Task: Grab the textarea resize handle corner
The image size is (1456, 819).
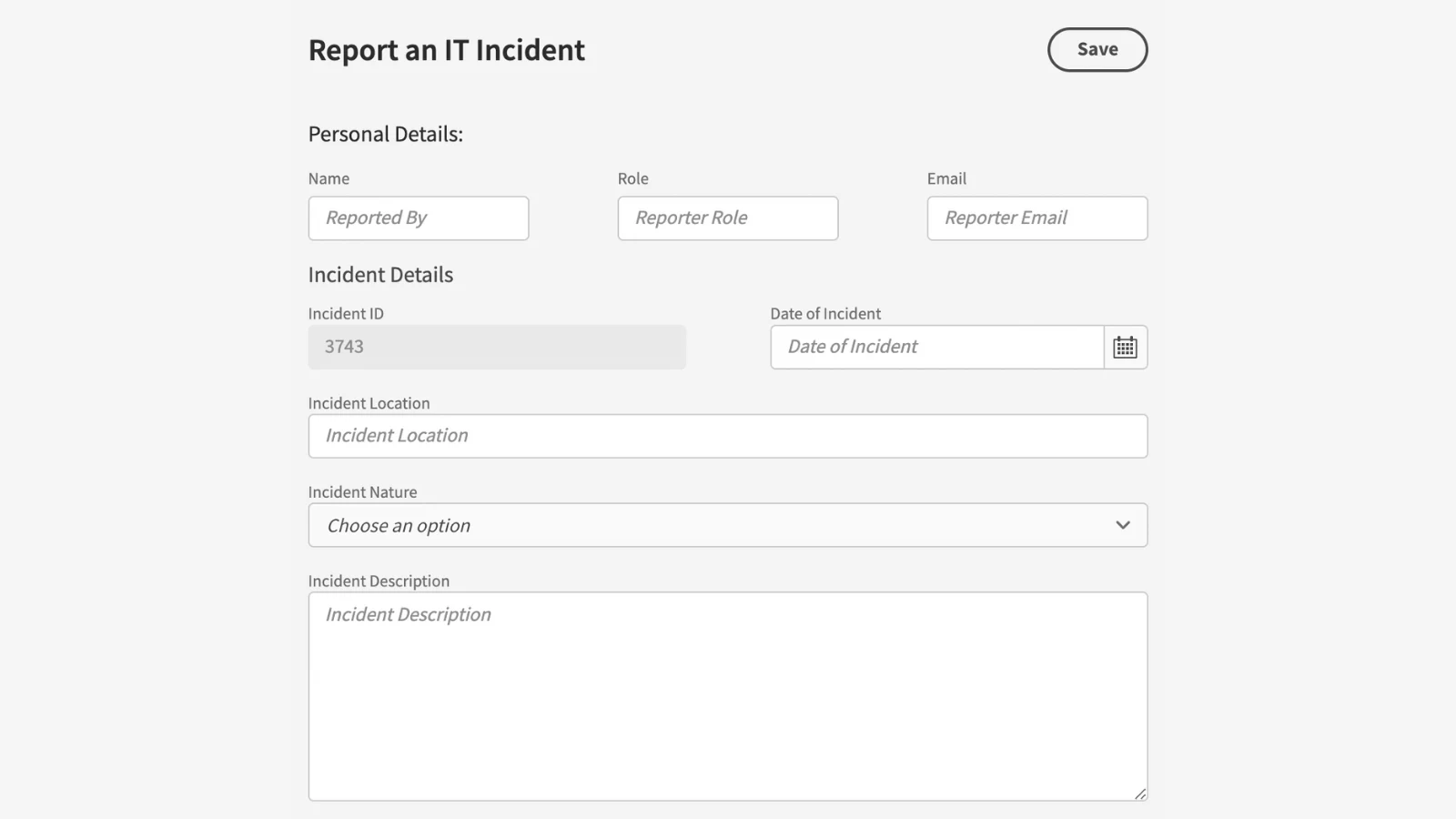Action: pos(1140,794)
